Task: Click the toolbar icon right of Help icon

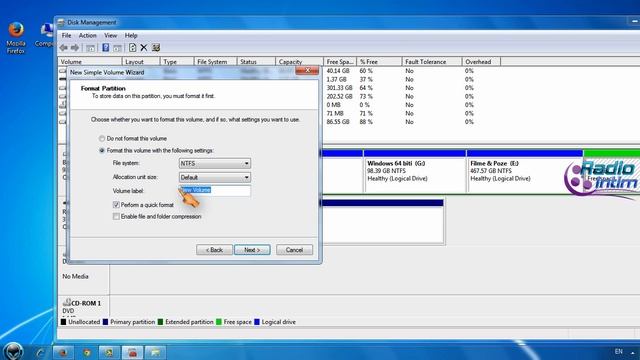Action: (x=118, y=48)
